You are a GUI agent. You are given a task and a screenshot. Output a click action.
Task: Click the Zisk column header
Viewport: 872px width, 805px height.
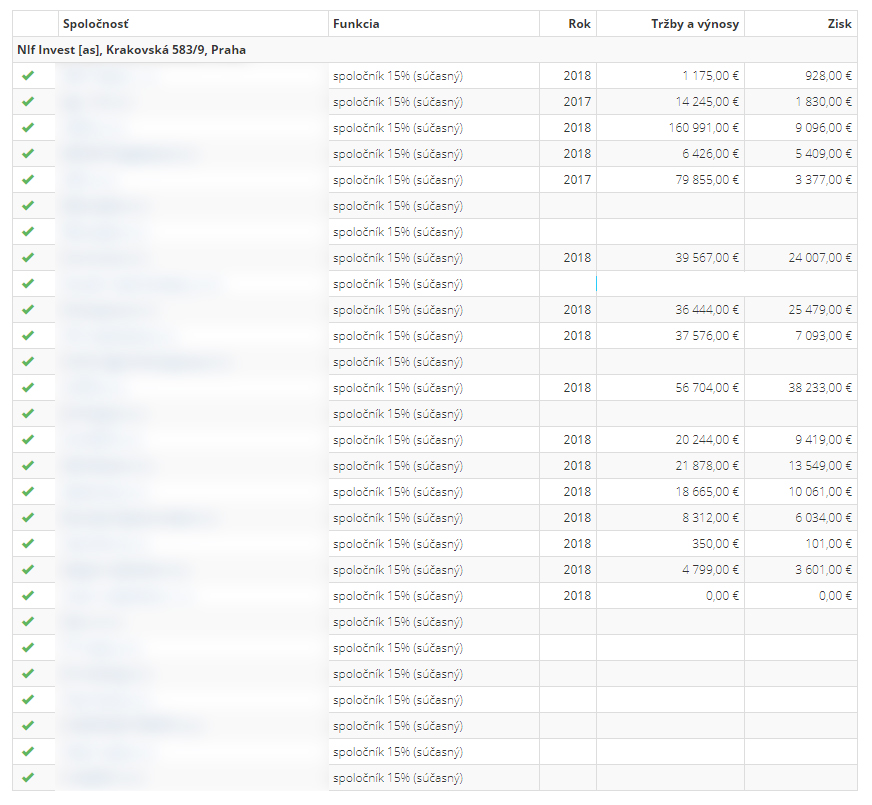tap(839, 24)
